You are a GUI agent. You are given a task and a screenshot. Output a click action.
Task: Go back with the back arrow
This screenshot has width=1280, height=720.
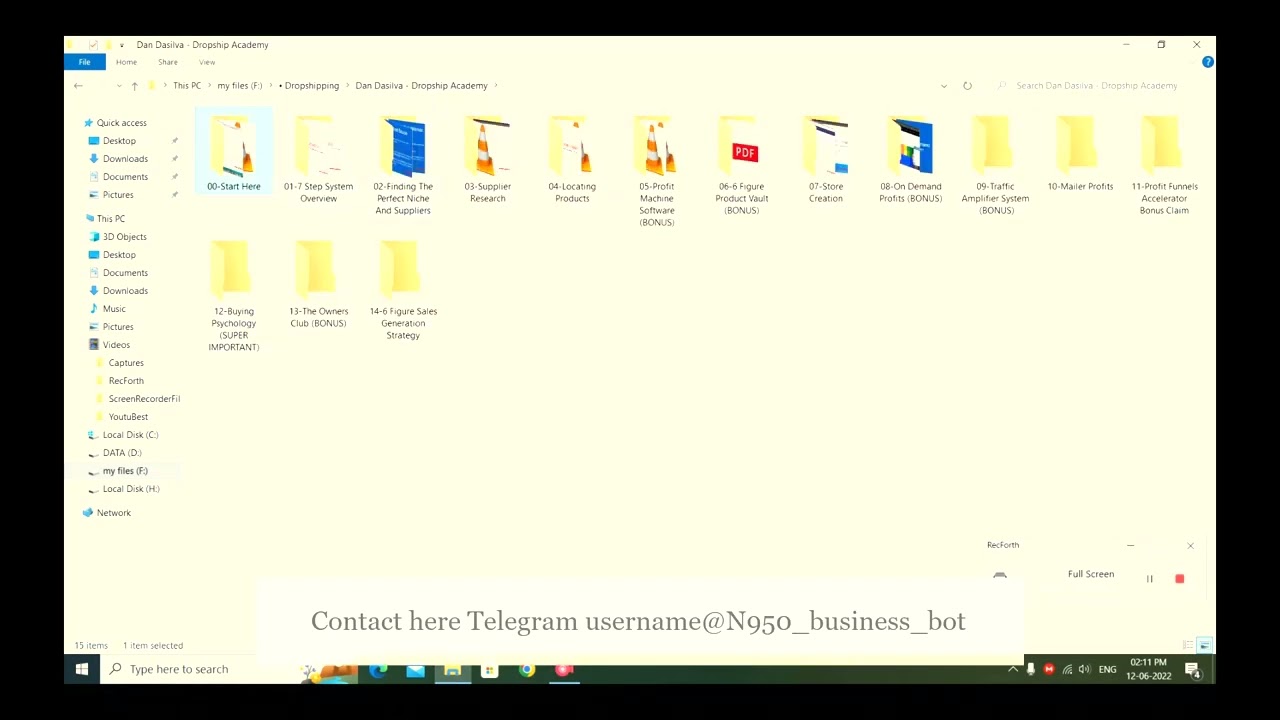pyautogui.click(x=78, y=86)
